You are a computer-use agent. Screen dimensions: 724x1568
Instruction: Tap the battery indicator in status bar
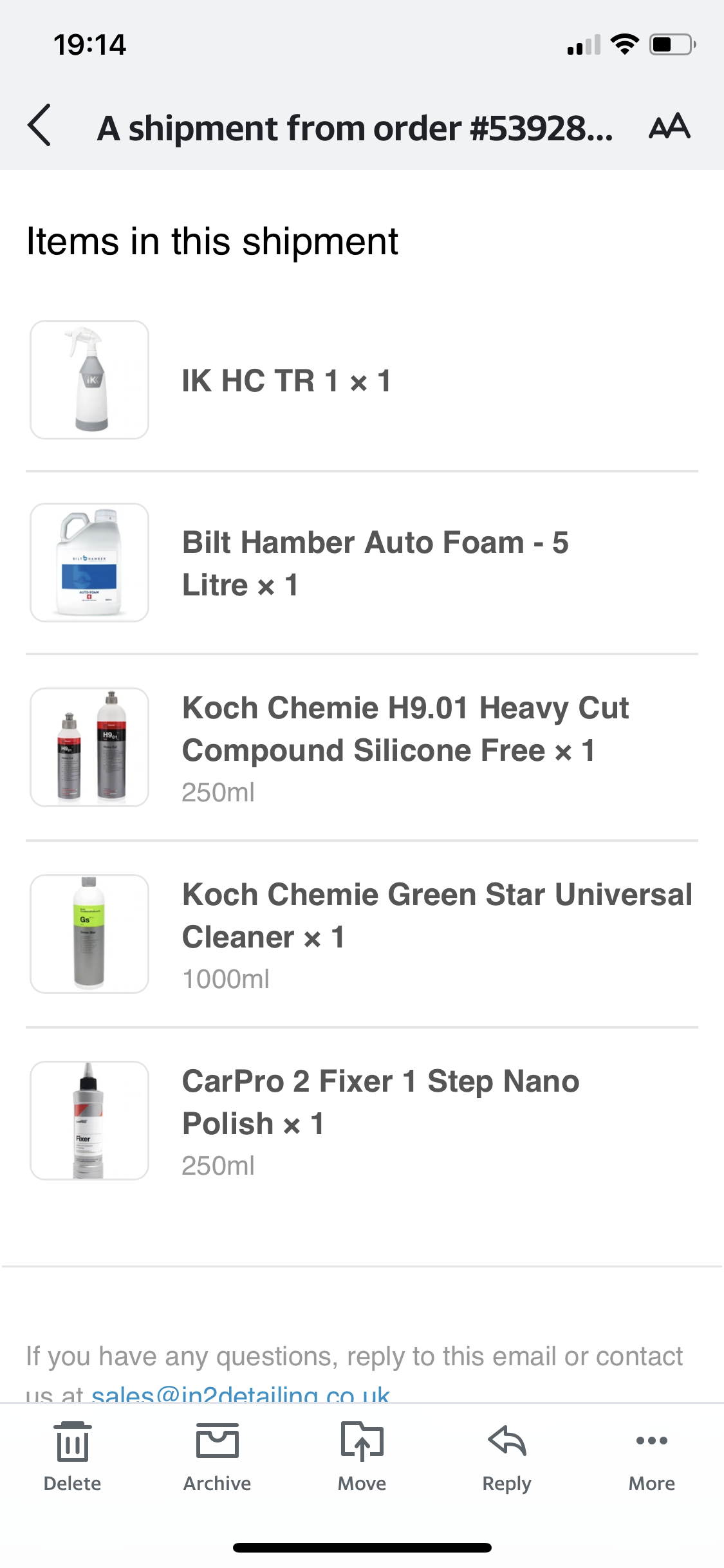673,44
